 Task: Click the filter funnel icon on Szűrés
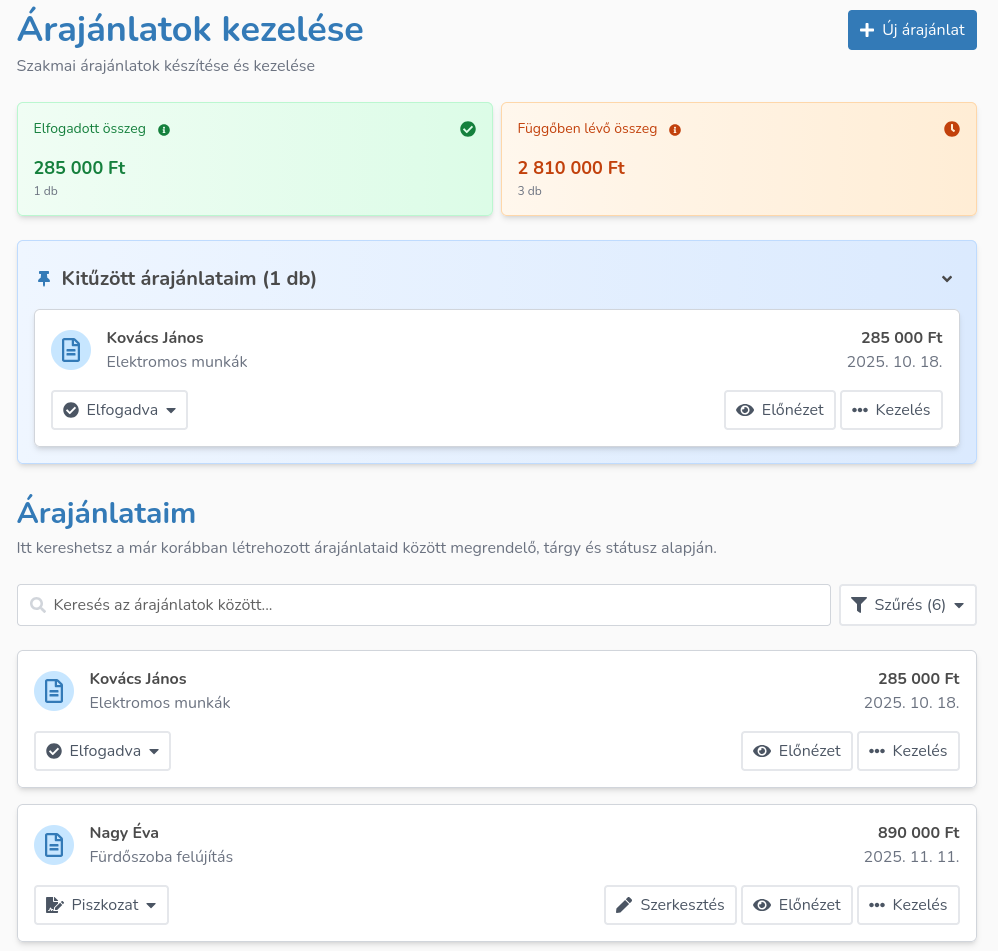coord(858,604)
